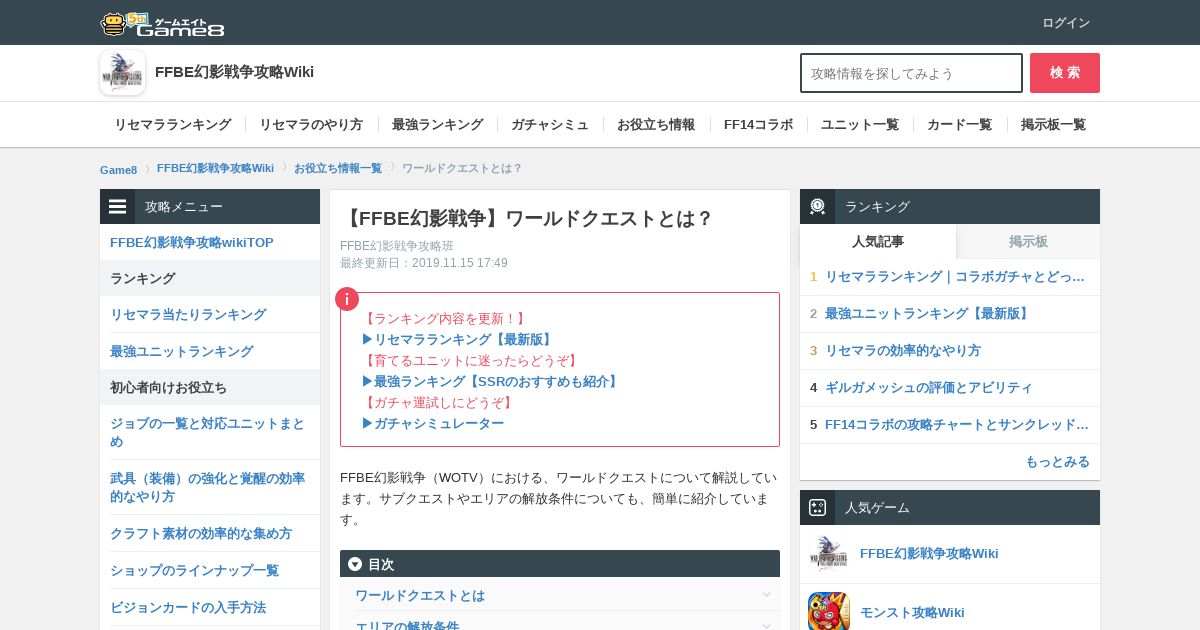The image size is (1200, 630).
Task: Open クラフト素材の効率的な集め方 sidebar link
Action: 201,533
